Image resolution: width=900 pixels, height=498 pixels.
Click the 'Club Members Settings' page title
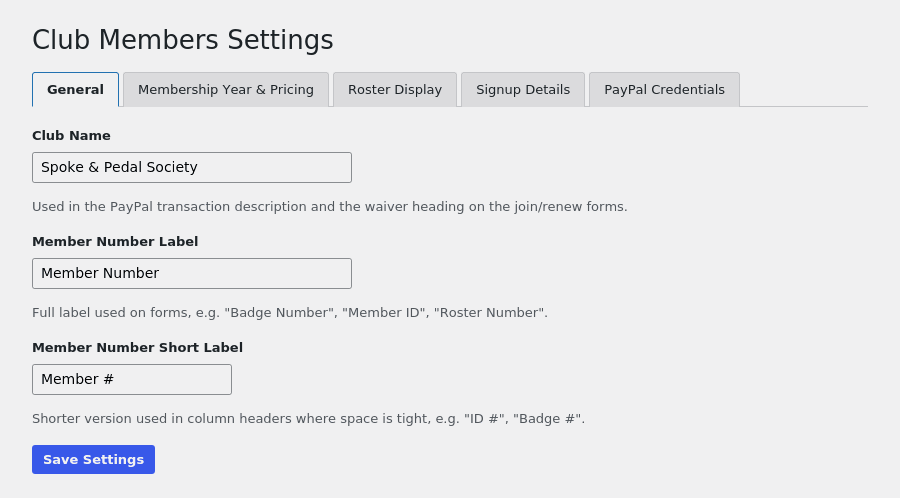pyautogui.click(x=183, y=40)
